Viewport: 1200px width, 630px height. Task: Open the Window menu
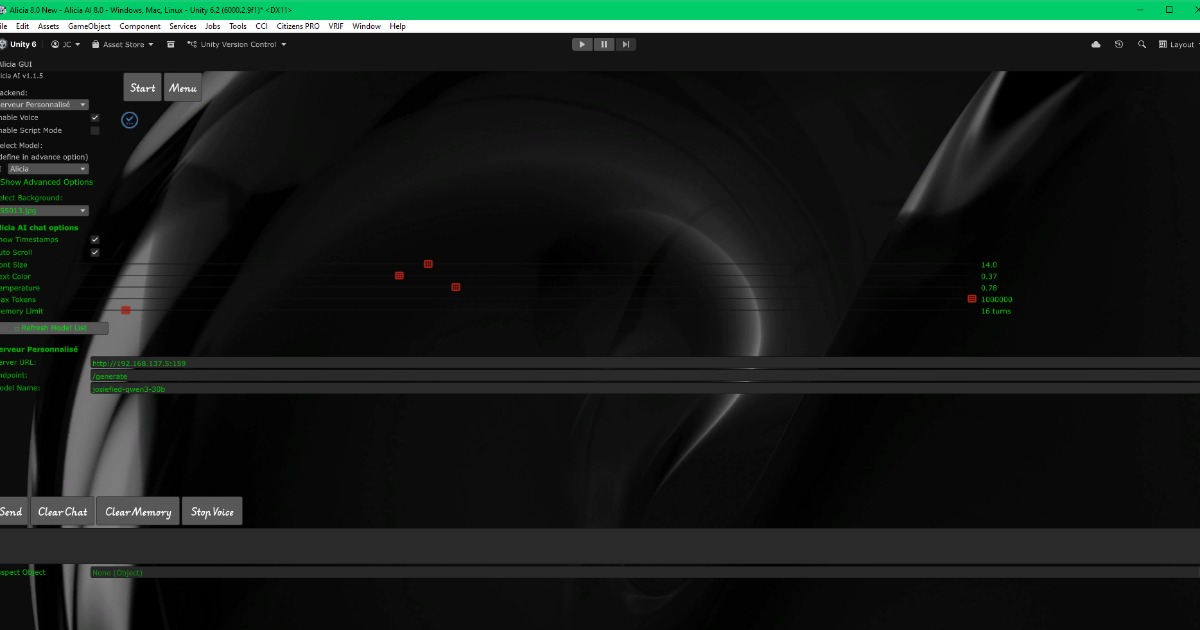point(366,26)
